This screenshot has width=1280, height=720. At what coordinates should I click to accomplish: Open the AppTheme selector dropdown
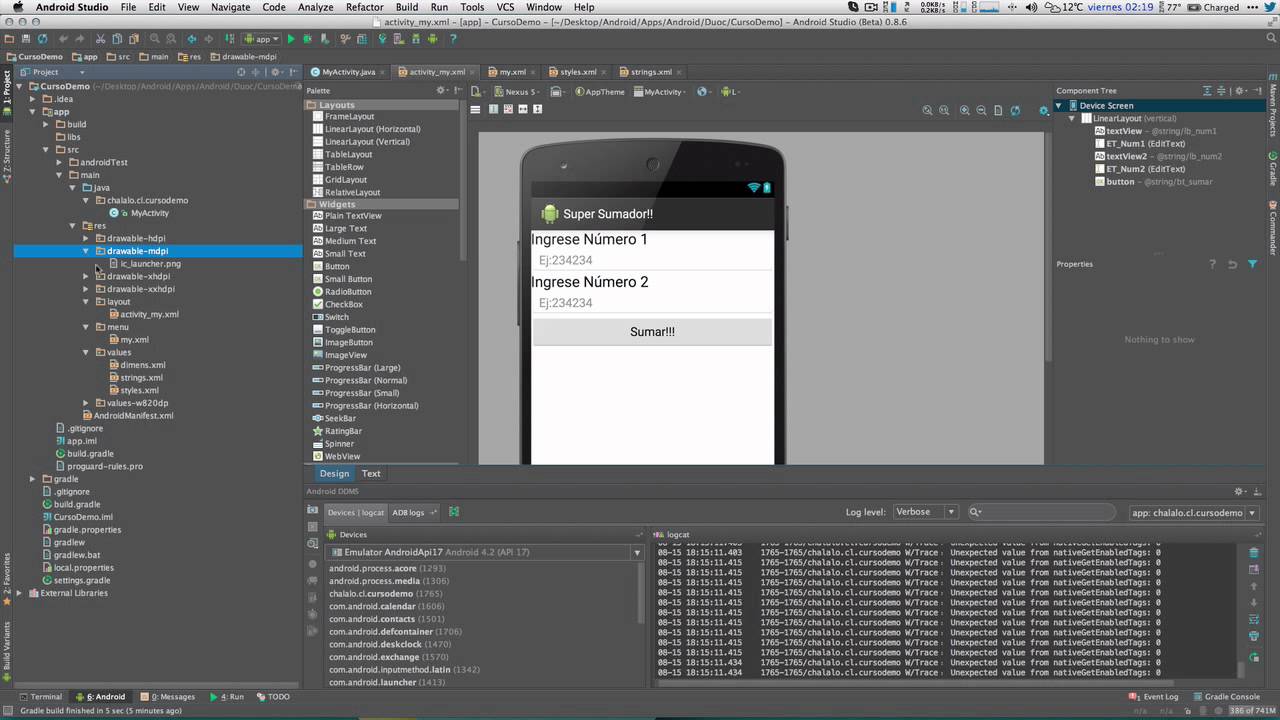tap(600, 92)
